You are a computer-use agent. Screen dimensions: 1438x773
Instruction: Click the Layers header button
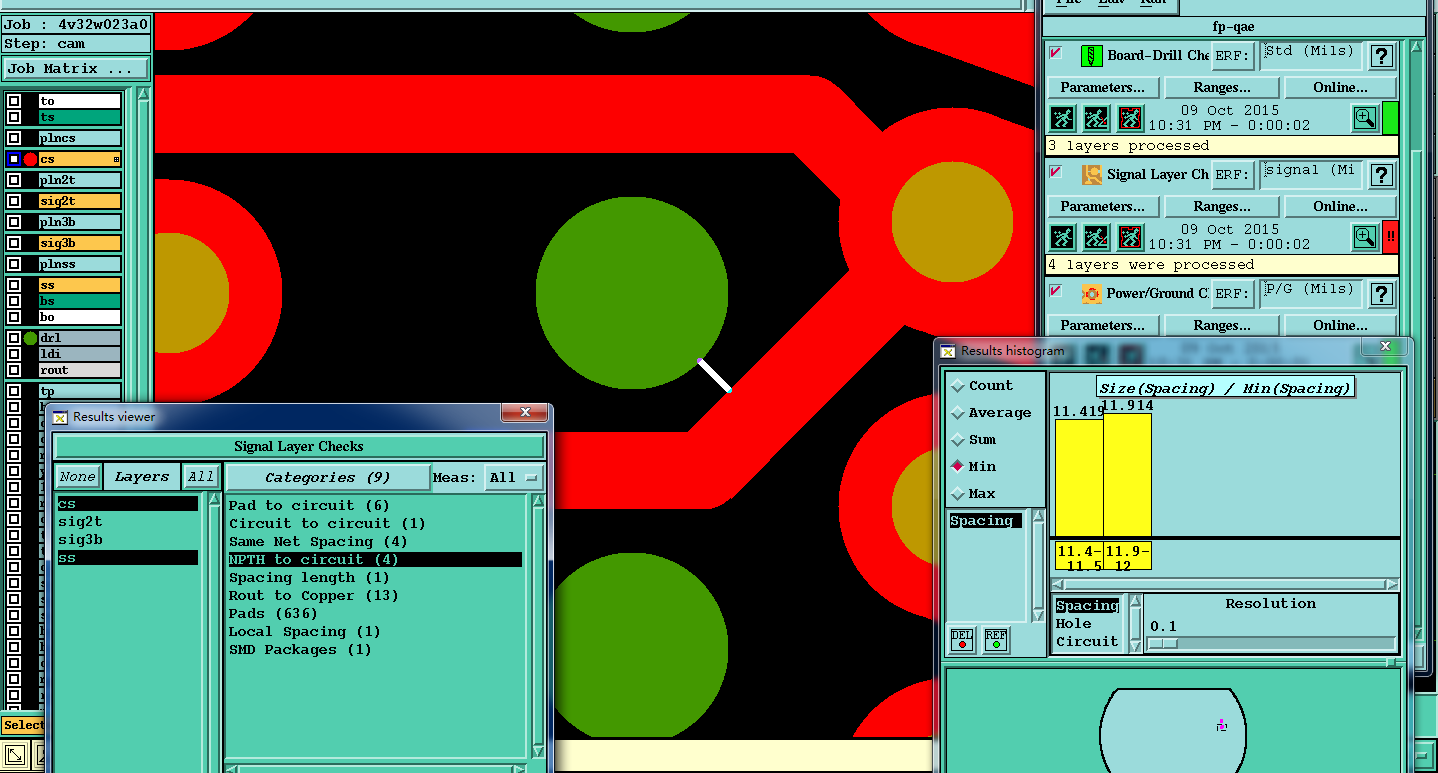[x=142, y=477]
